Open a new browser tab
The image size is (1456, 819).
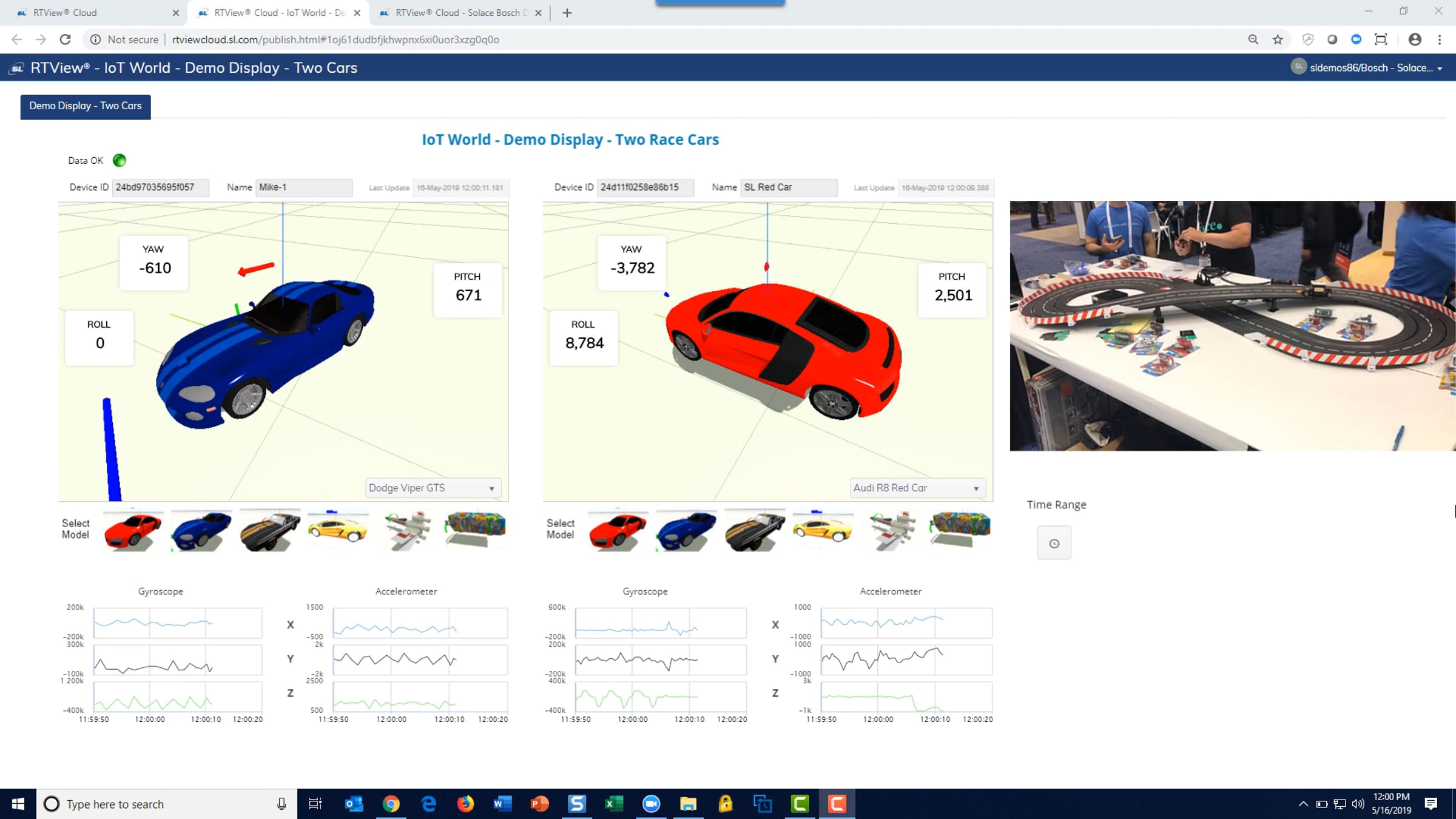[567, 13]
